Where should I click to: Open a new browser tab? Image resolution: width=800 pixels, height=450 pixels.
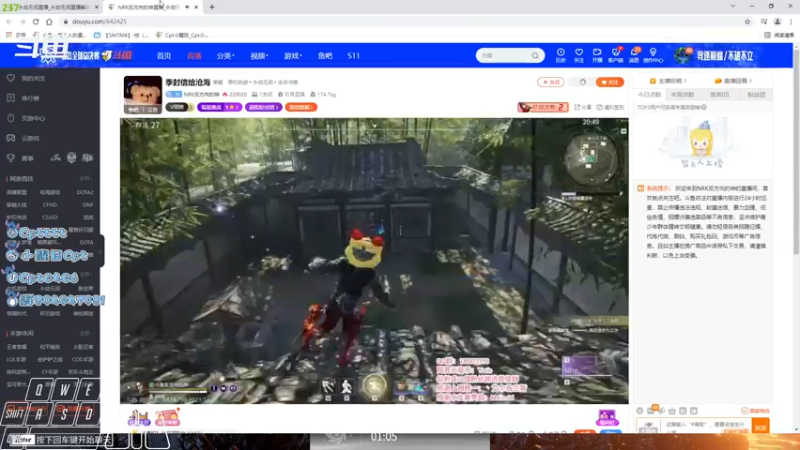(212, 7)
